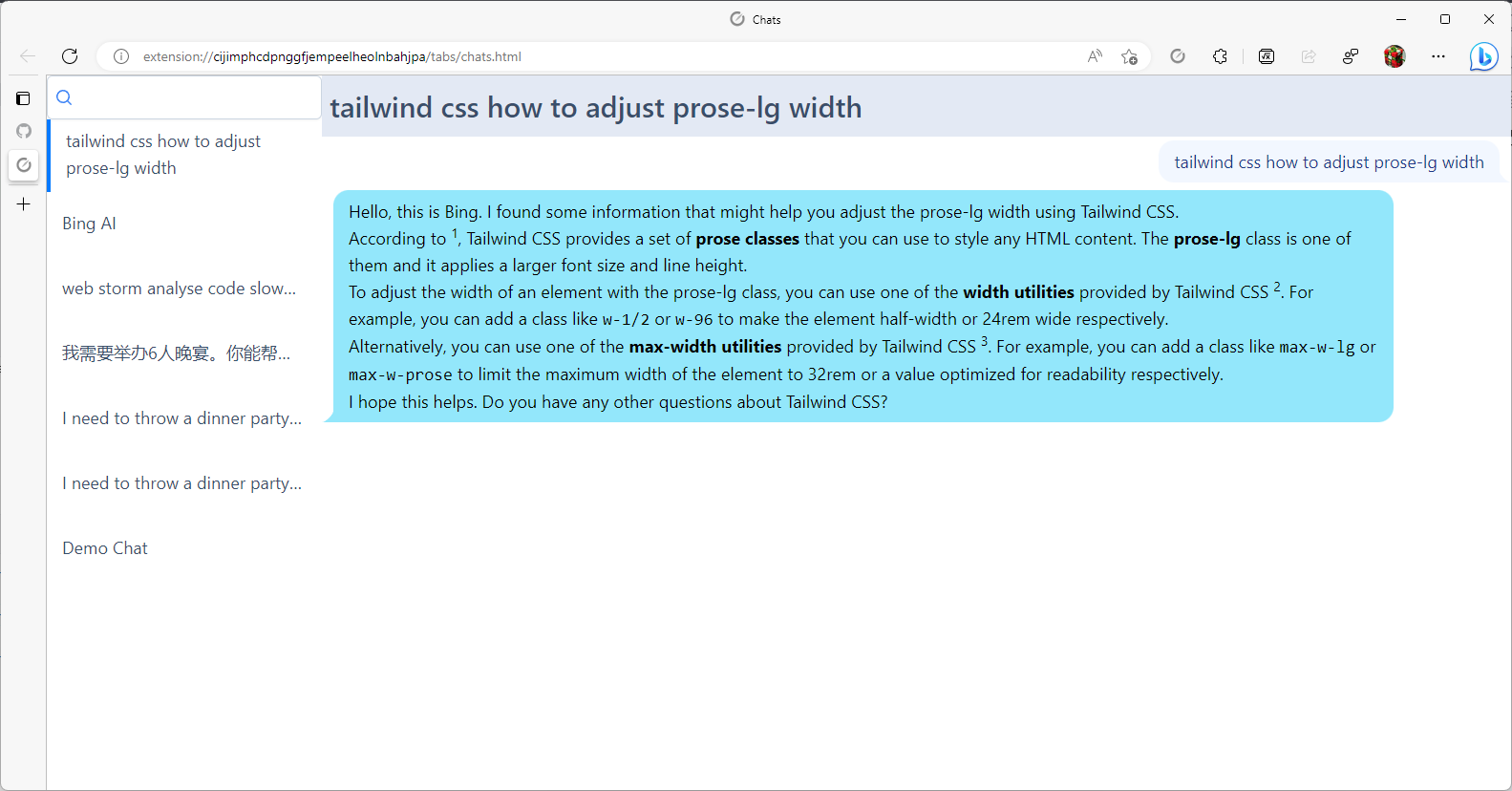This screenshot has height=791, width=1512.
Task: Click the 'max-w-lg' code text
Action: click(1317, 348)
